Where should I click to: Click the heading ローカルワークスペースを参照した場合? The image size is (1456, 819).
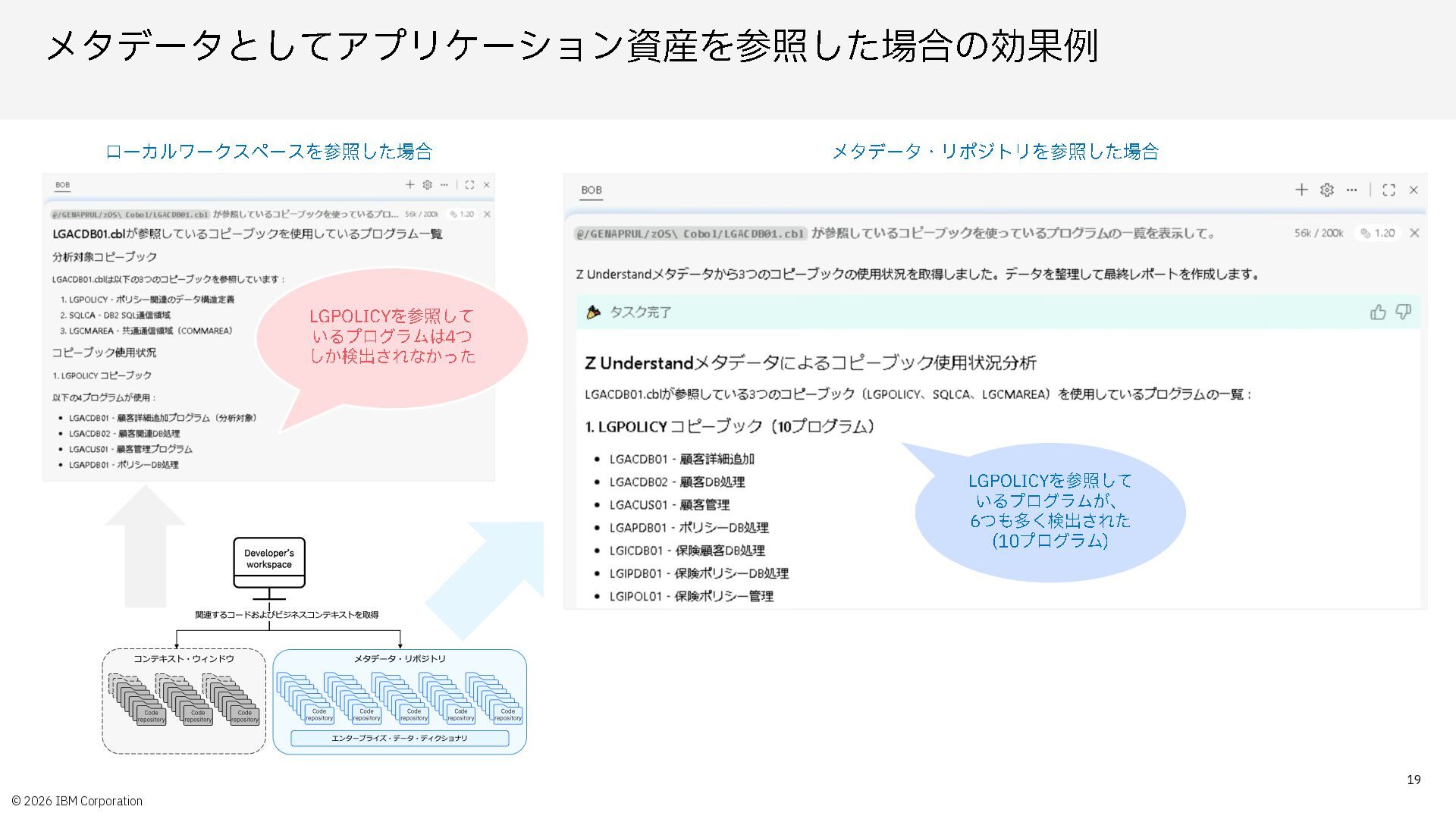pyautogui.click(x=268, y=152)
